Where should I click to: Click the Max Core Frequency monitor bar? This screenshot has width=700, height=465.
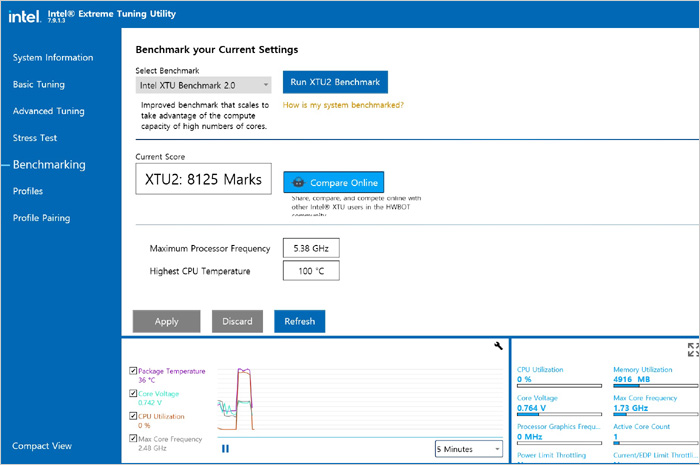click(655, 414)
